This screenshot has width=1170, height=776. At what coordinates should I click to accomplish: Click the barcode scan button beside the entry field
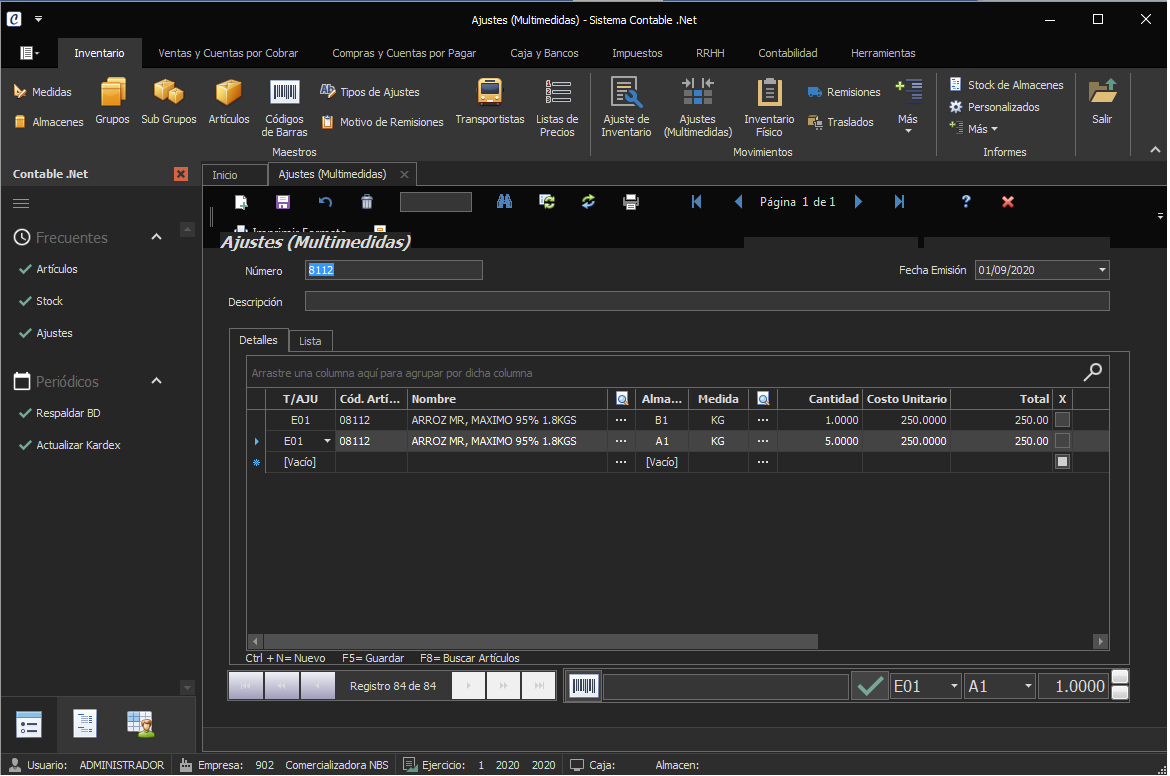coord(584,686)
